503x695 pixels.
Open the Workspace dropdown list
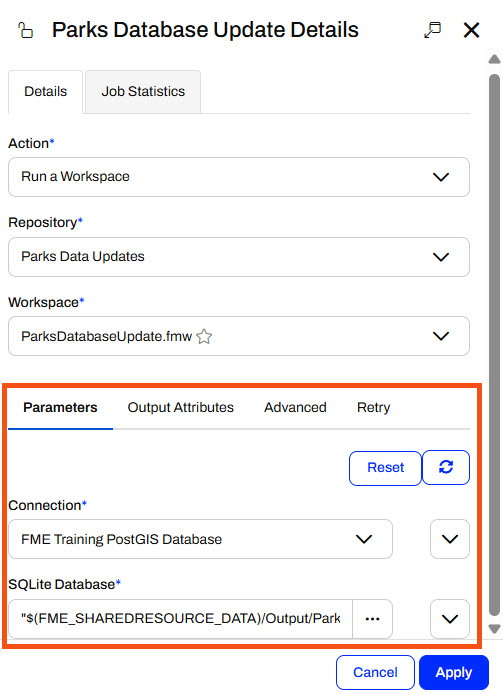tap(239, 336)
